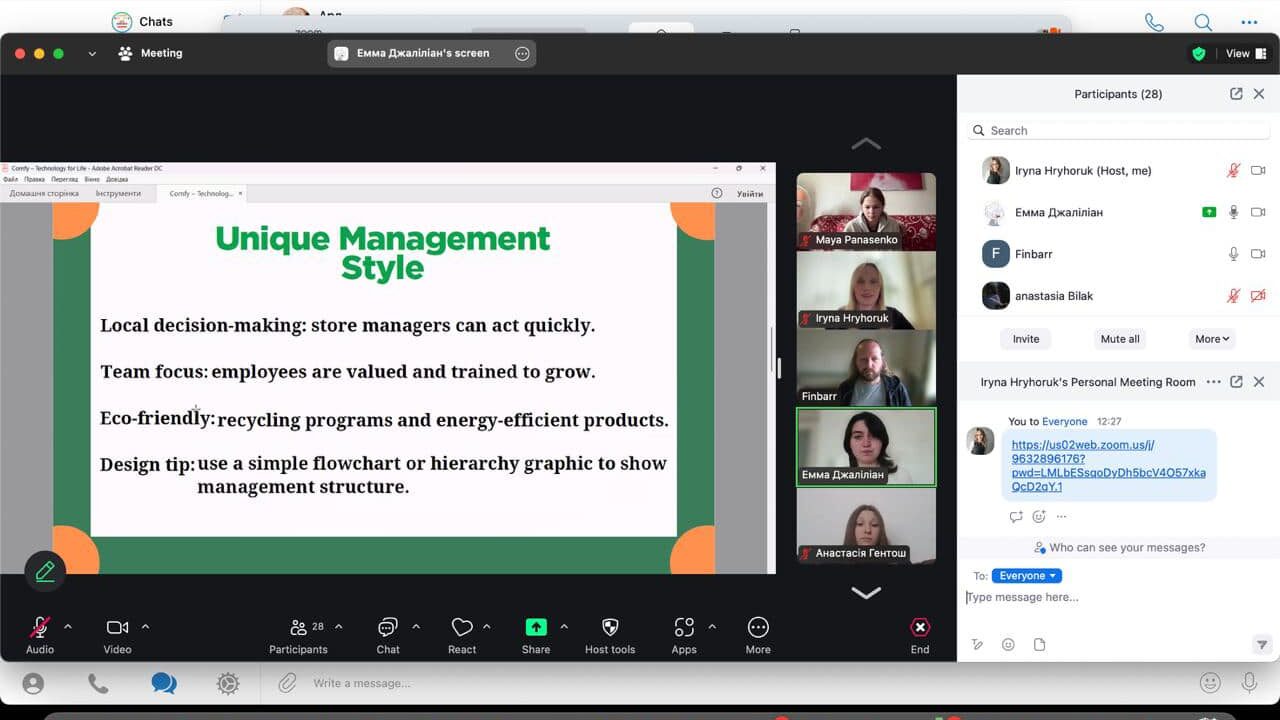Image resolution: width=1280 pixels, height=720 pixels.
Task: Expand audio options arrow next to Audio
Action: [x=68, y=627]
